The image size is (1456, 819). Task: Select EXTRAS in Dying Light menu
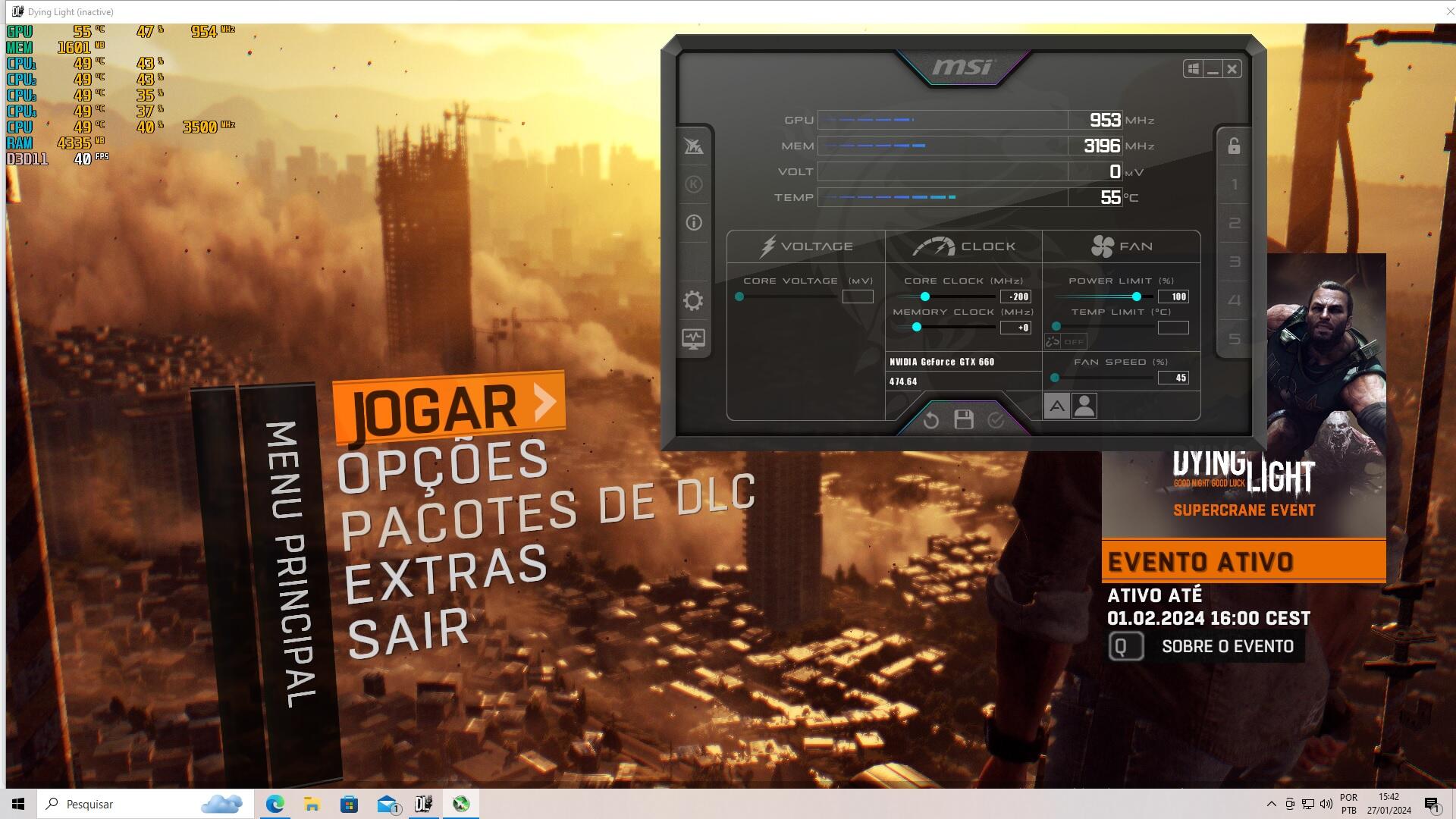(445, 573)
